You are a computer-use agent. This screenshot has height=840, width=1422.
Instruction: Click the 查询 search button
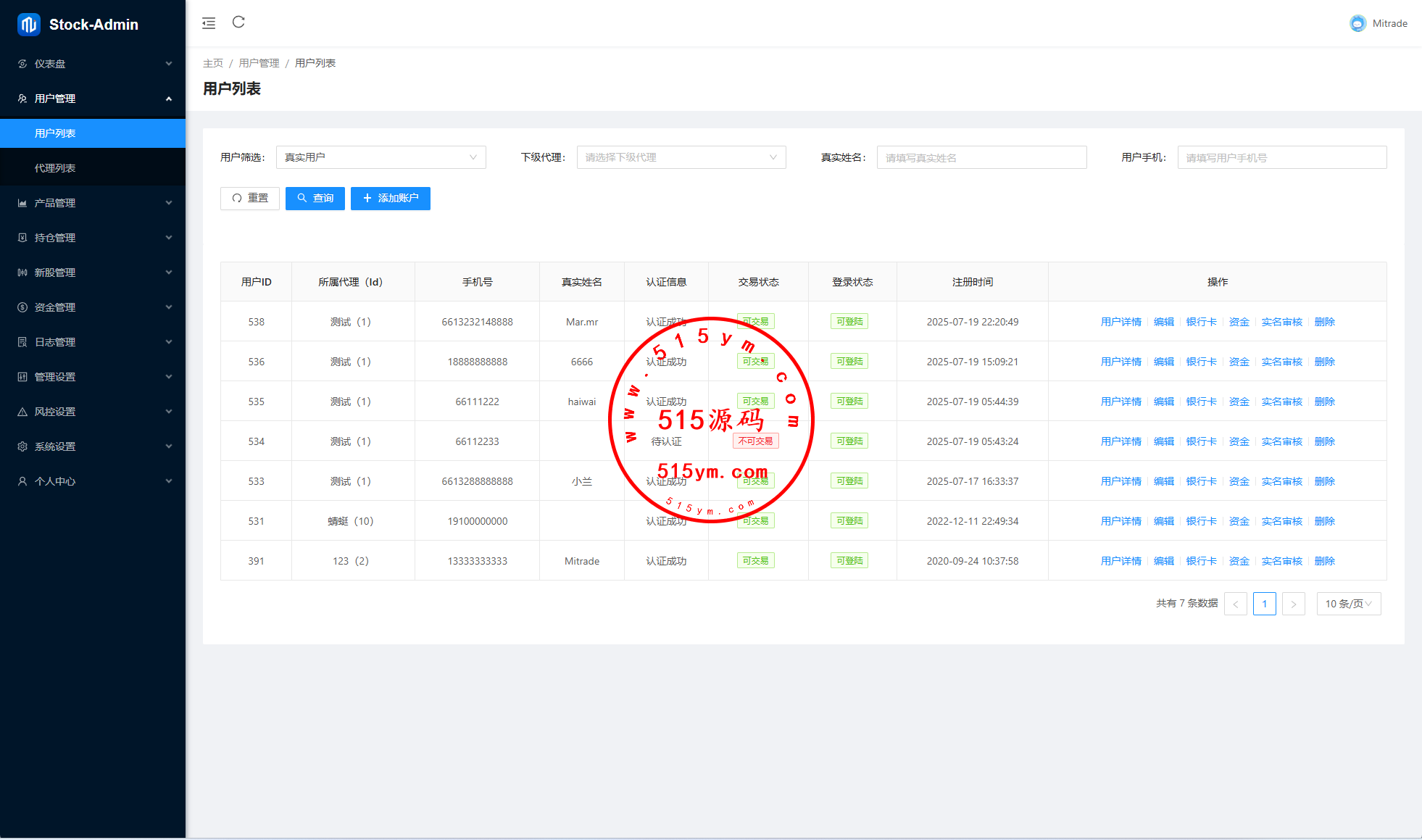315,199
